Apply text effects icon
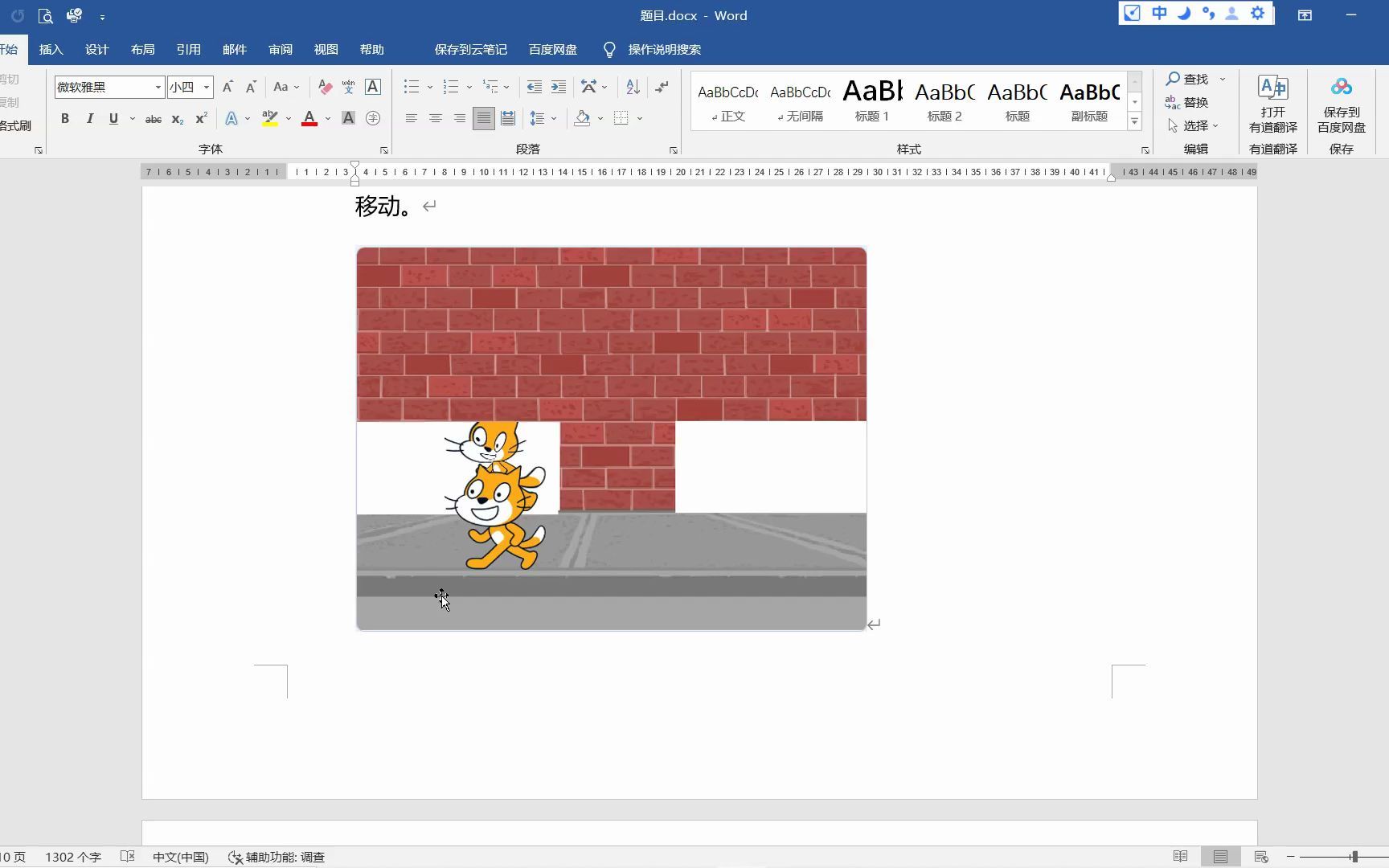 pos(231,118)
